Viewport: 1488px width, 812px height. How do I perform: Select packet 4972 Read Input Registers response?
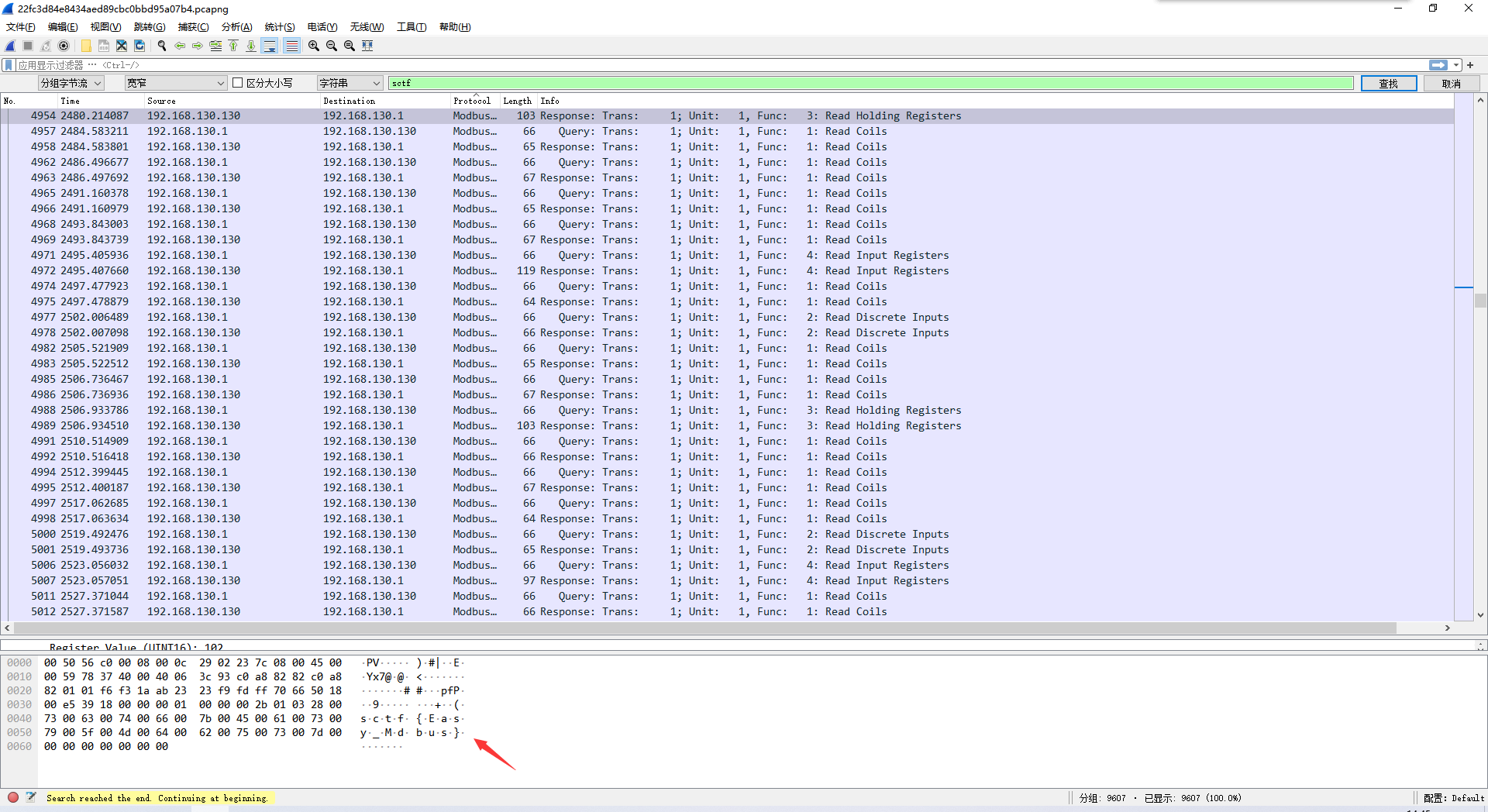727,271
